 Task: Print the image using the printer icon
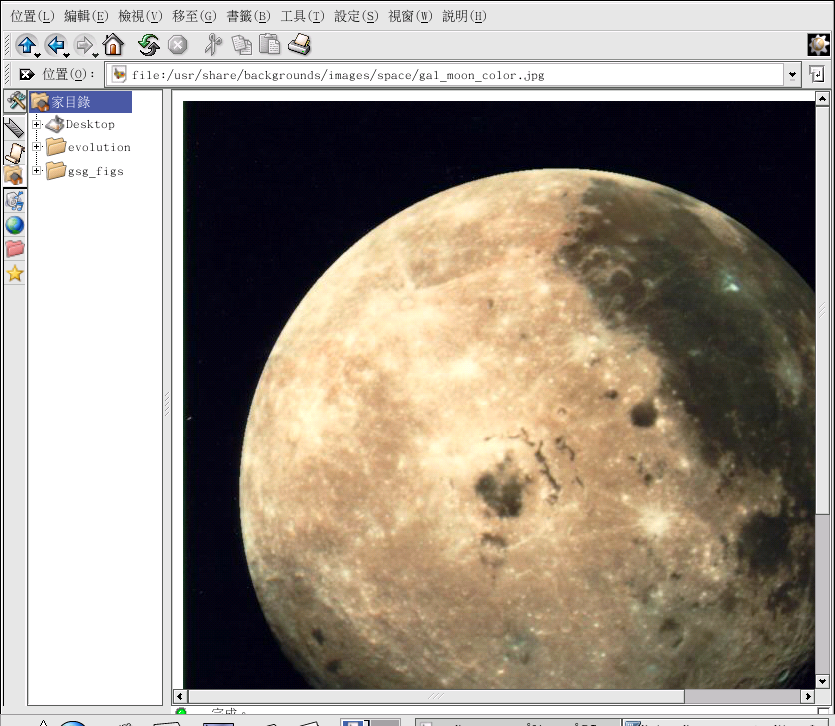click(x=299, y=44)
